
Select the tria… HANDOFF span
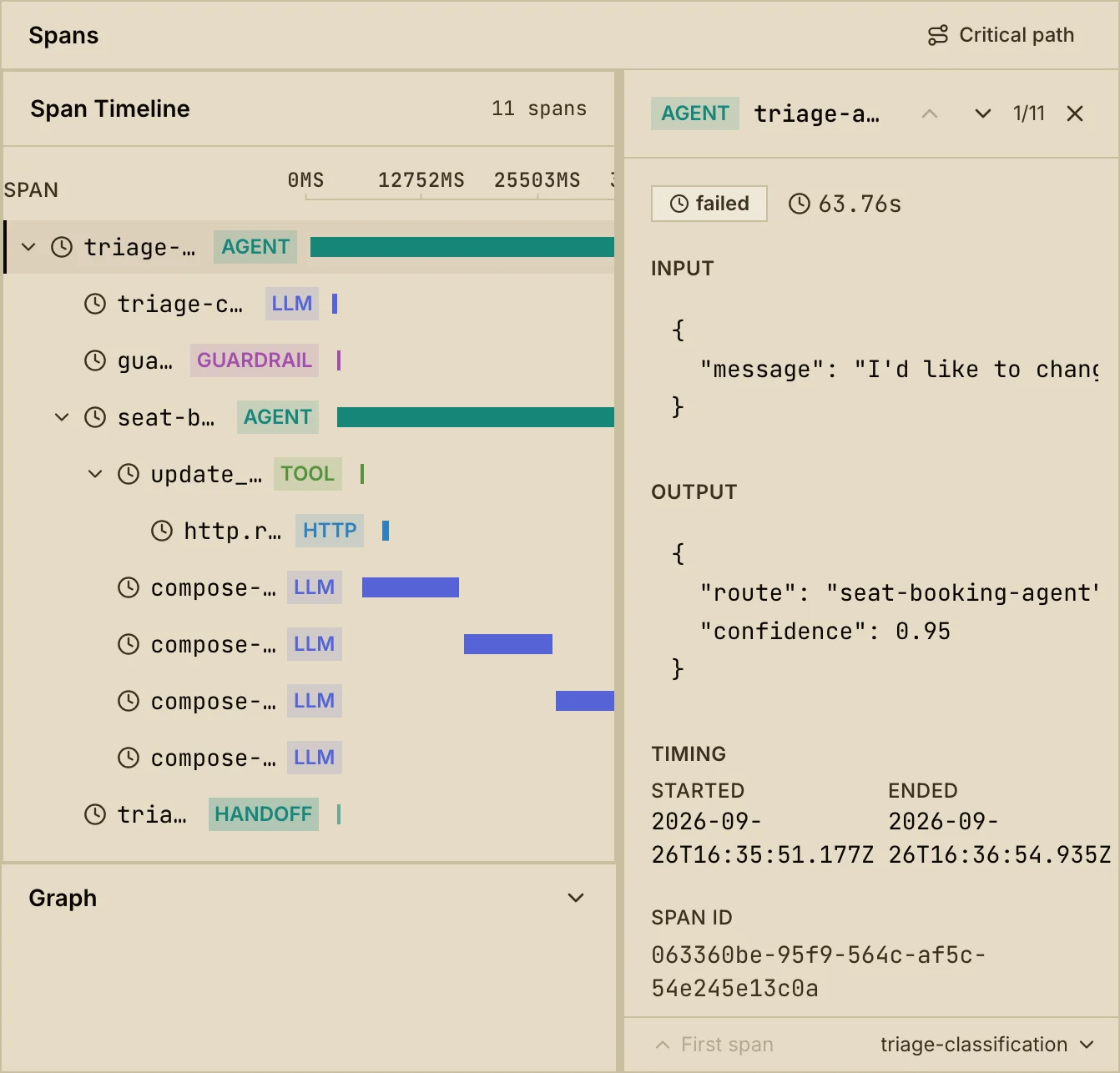pyautogui.click(x=309, y=814)
